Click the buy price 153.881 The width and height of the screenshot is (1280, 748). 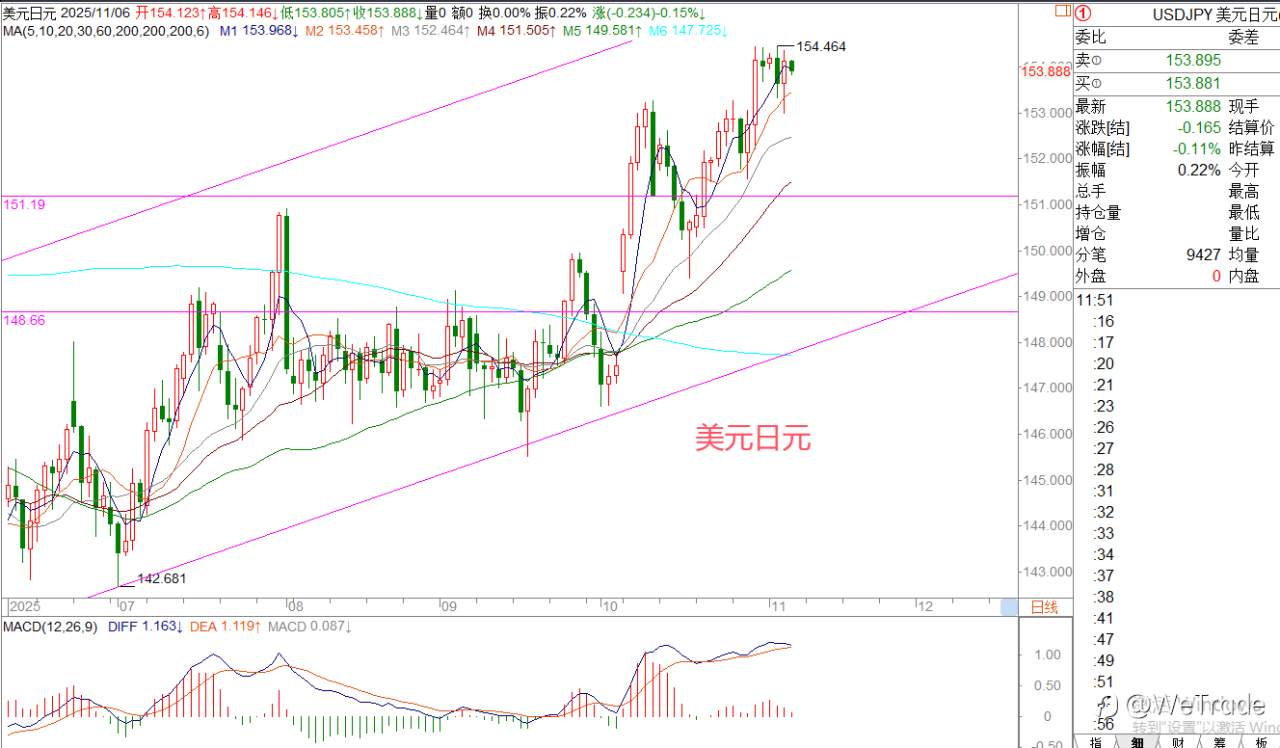point(1193,84)
